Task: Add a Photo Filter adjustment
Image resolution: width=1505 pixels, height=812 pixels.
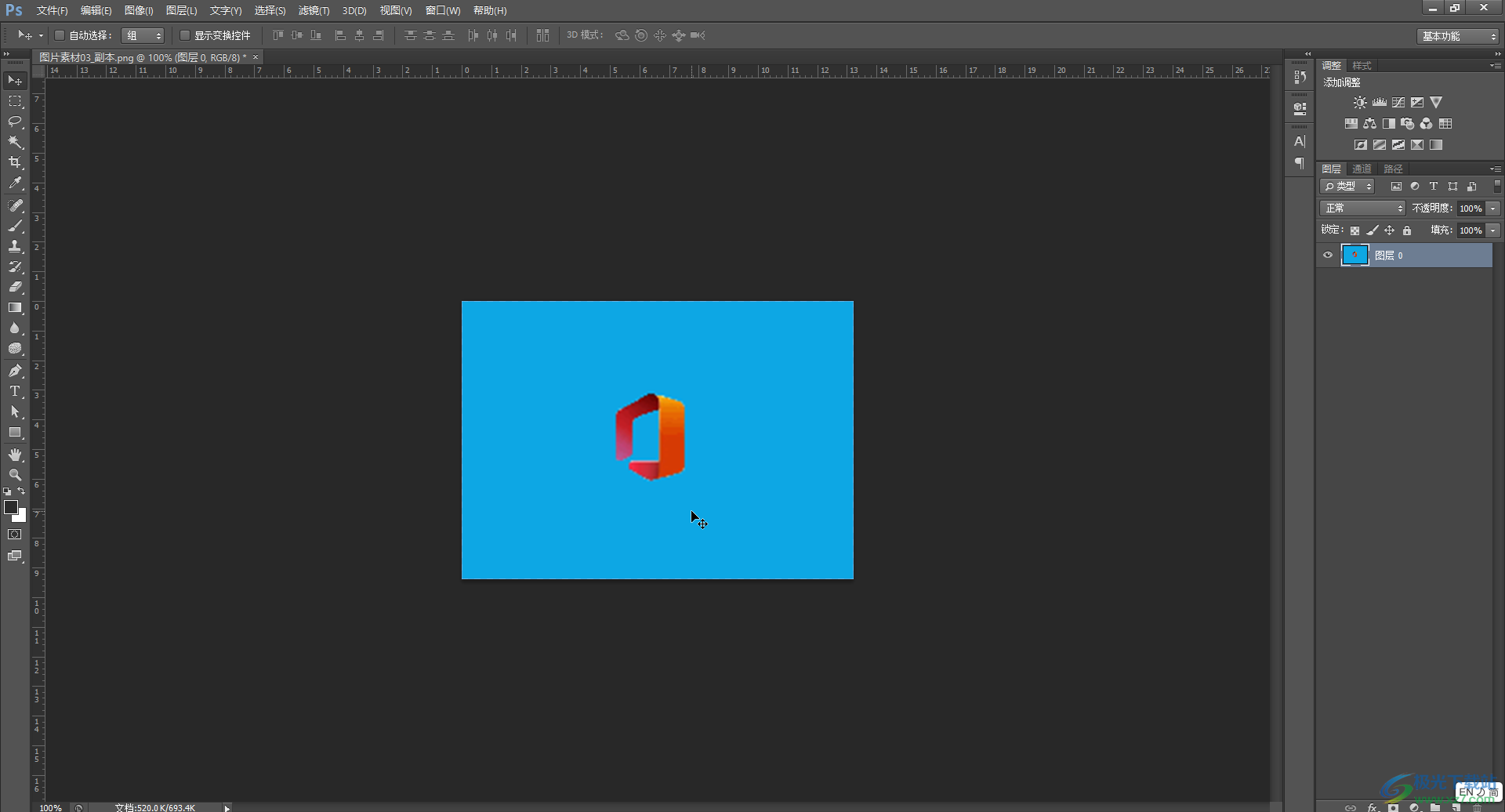Action: [1408, 124]
